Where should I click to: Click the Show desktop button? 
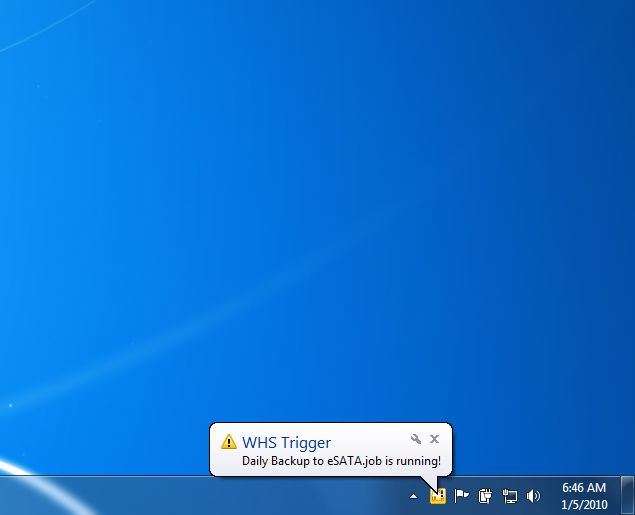click(628, 496)
